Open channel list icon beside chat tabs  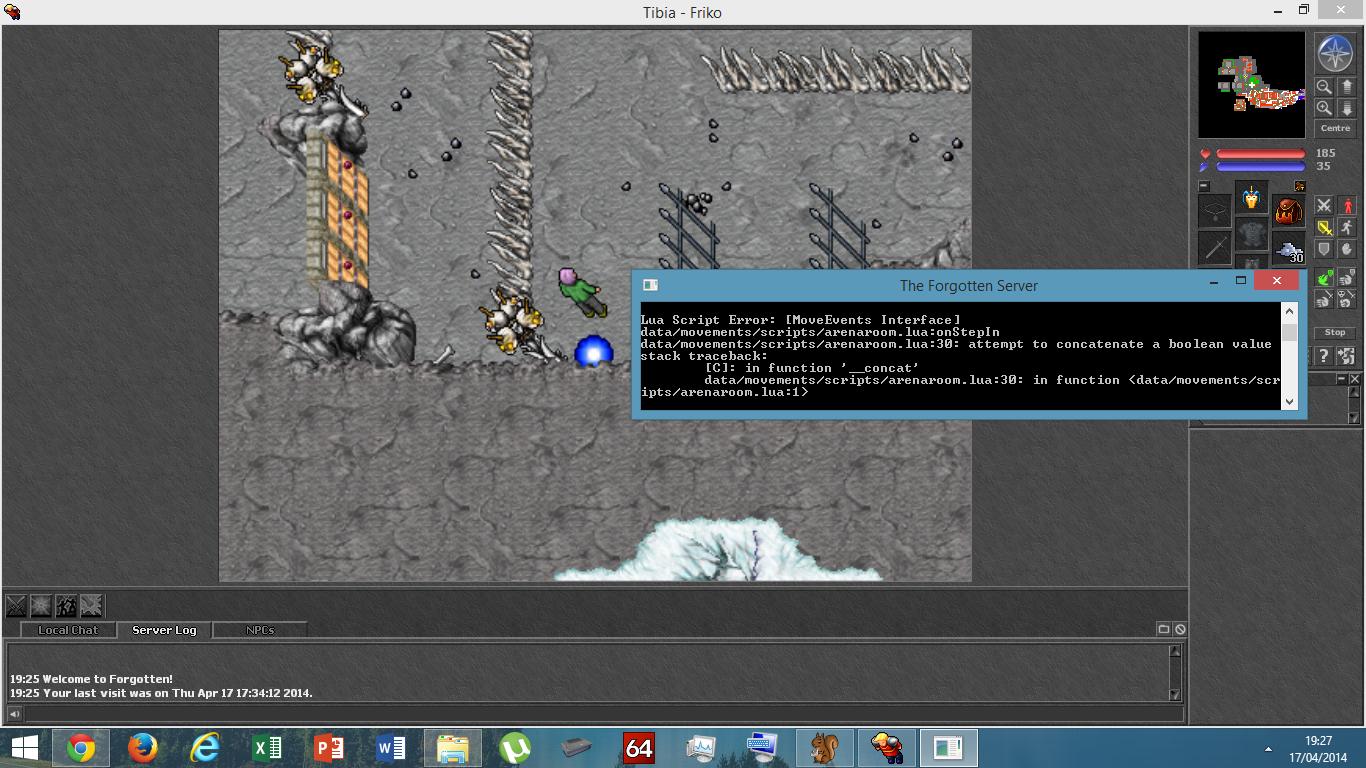click(1163, 629)
